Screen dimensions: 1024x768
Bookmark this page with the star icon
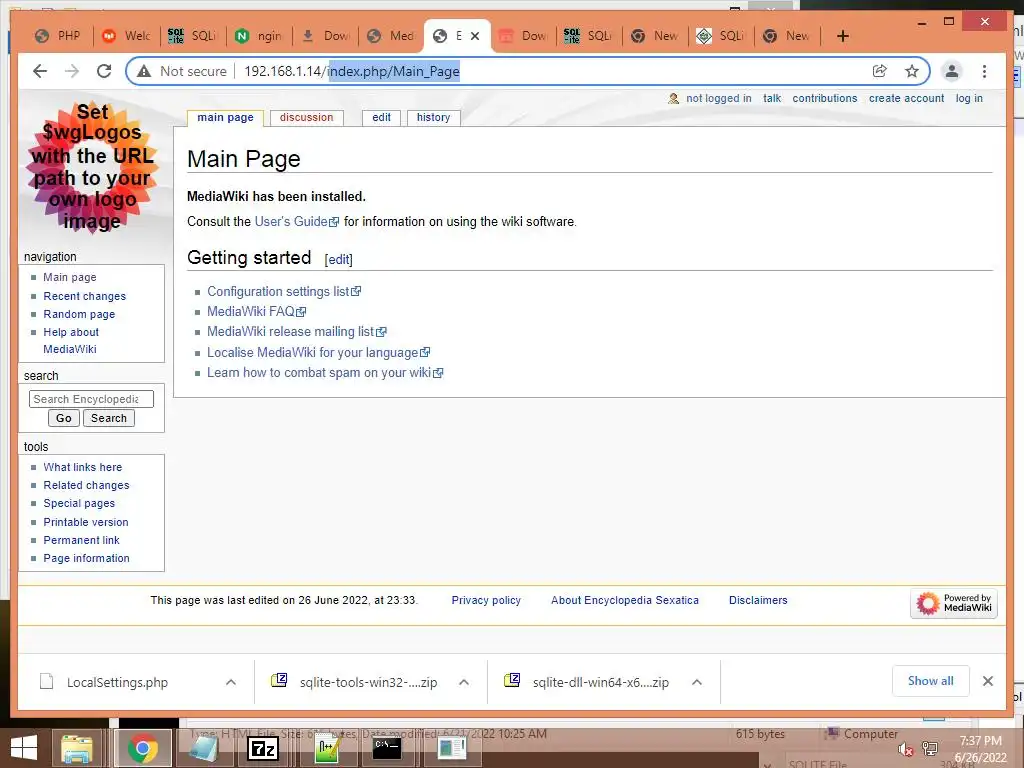click(912, 71)
